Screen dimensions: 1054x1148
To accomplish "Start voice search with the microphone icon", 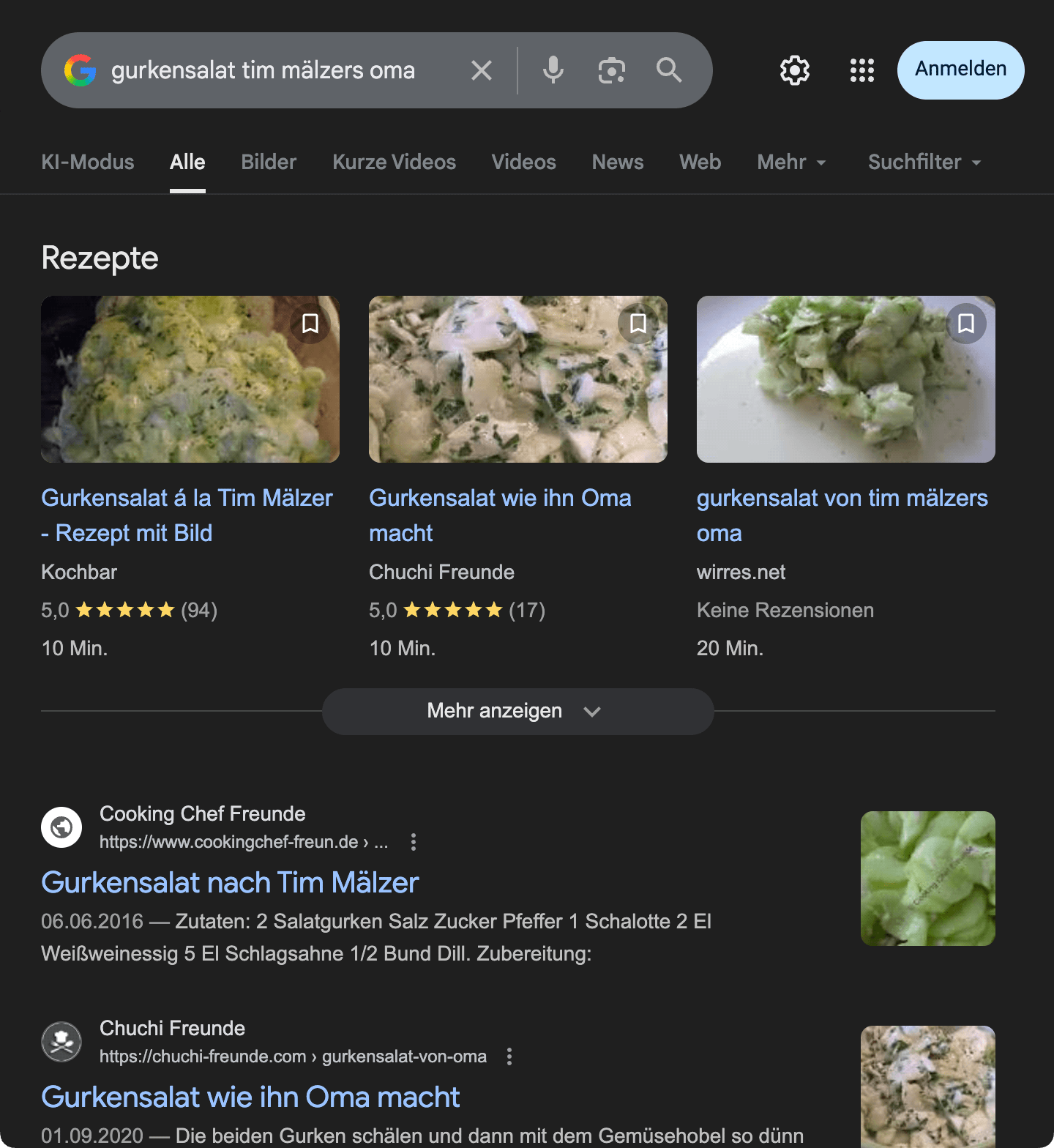I will click(x=553, y=70).
